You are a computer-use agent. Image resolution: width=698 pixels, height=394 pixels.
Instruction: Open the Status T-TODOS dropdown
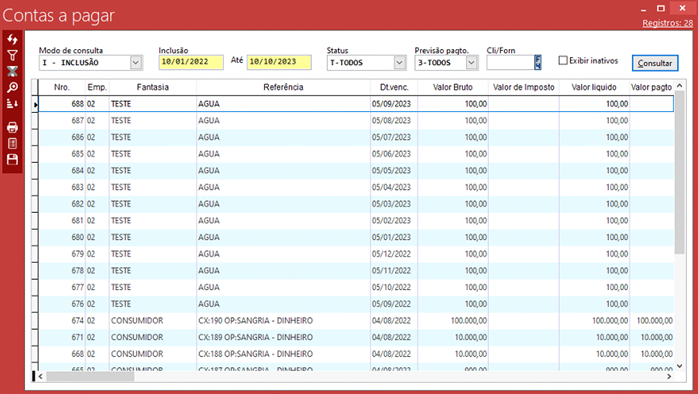pyautogui.click(x=399, y=63)
